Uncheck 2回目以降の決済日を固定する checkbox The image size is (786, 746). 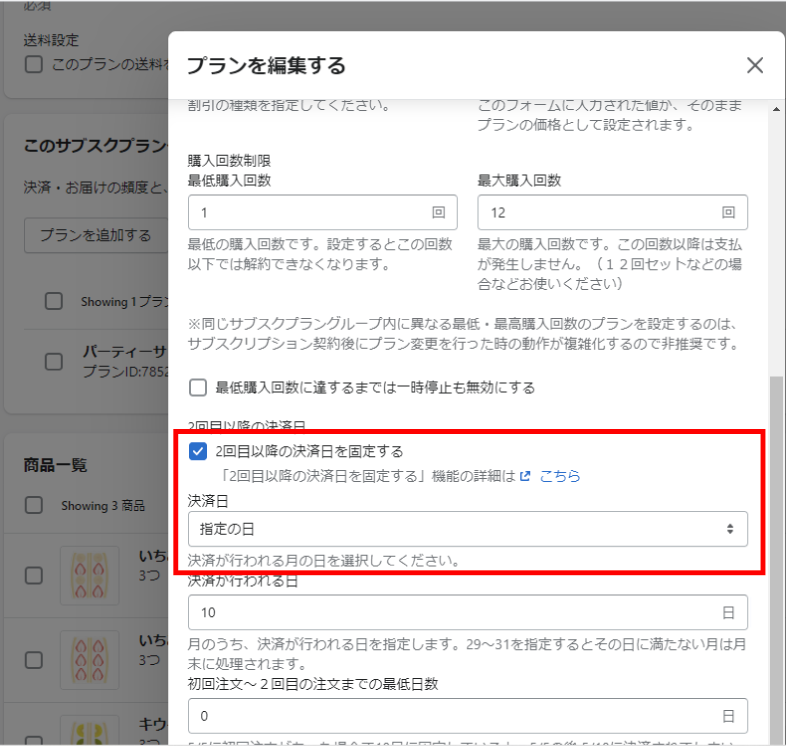[198, 451]
